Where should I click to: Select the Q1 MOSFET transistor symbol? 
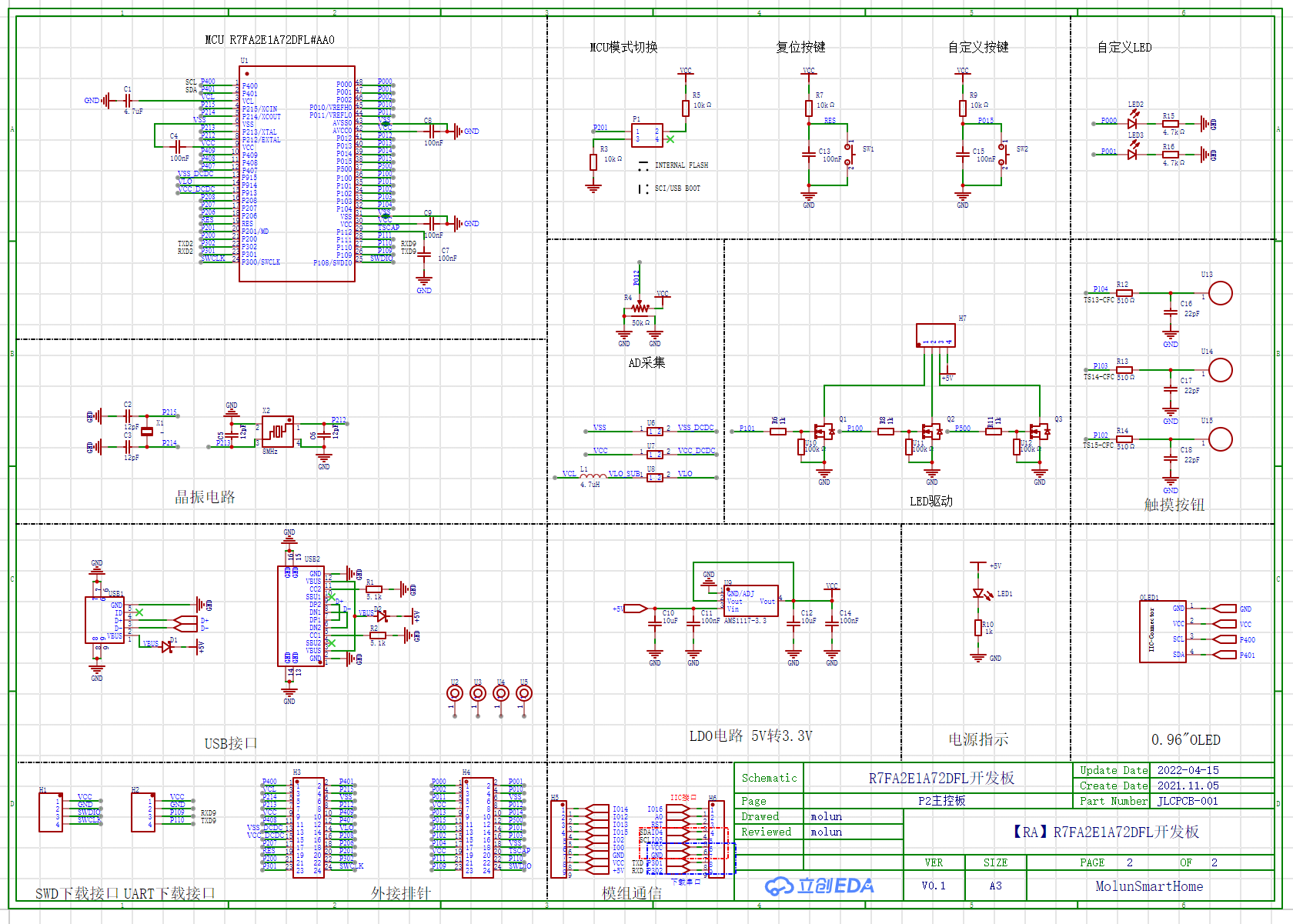tap(825, 432)
